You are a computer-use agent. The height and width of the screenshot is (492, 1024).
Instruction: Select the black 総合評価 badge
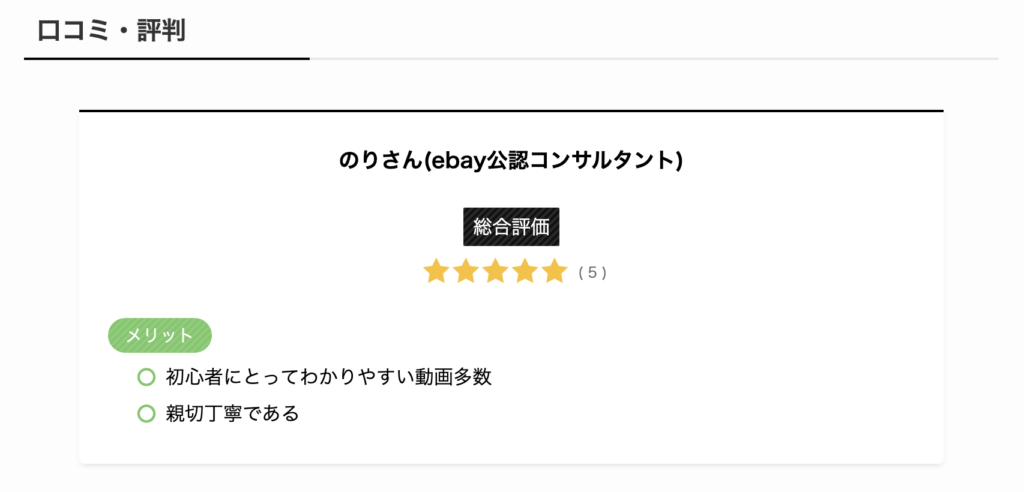click(511, 227)
